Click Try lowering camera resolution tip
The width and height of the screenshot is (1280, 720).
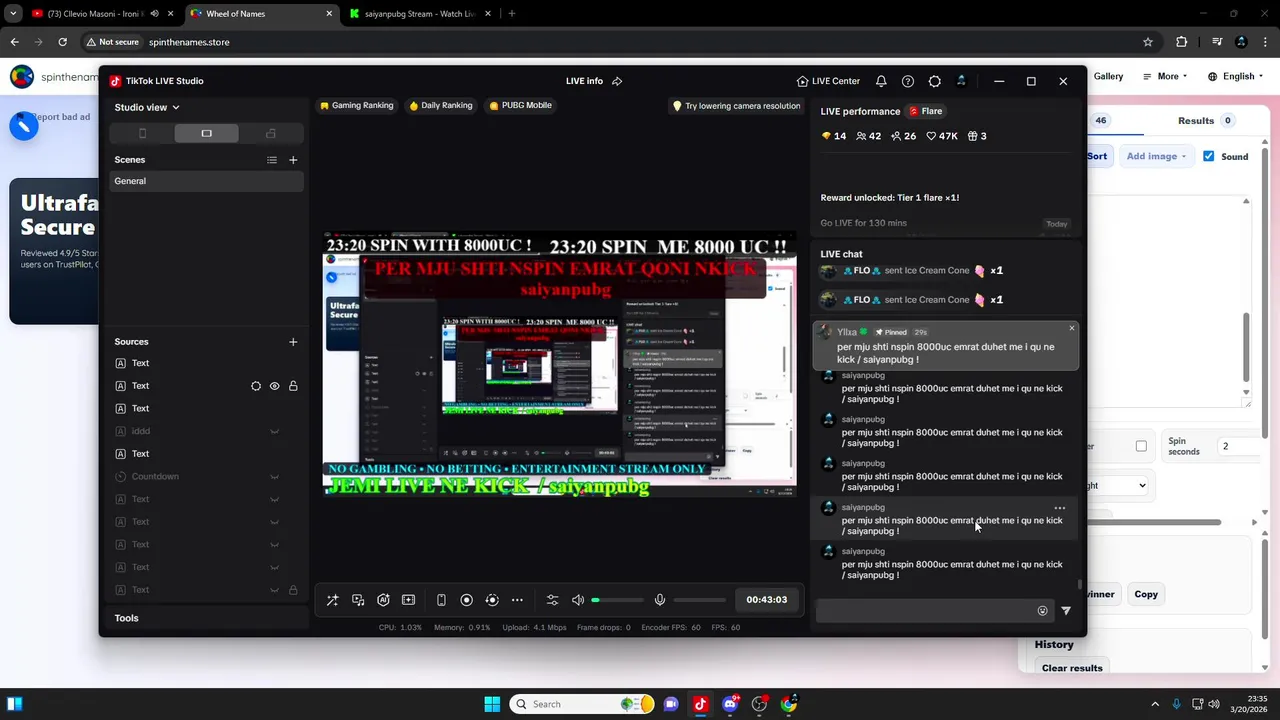pos(736,106)
